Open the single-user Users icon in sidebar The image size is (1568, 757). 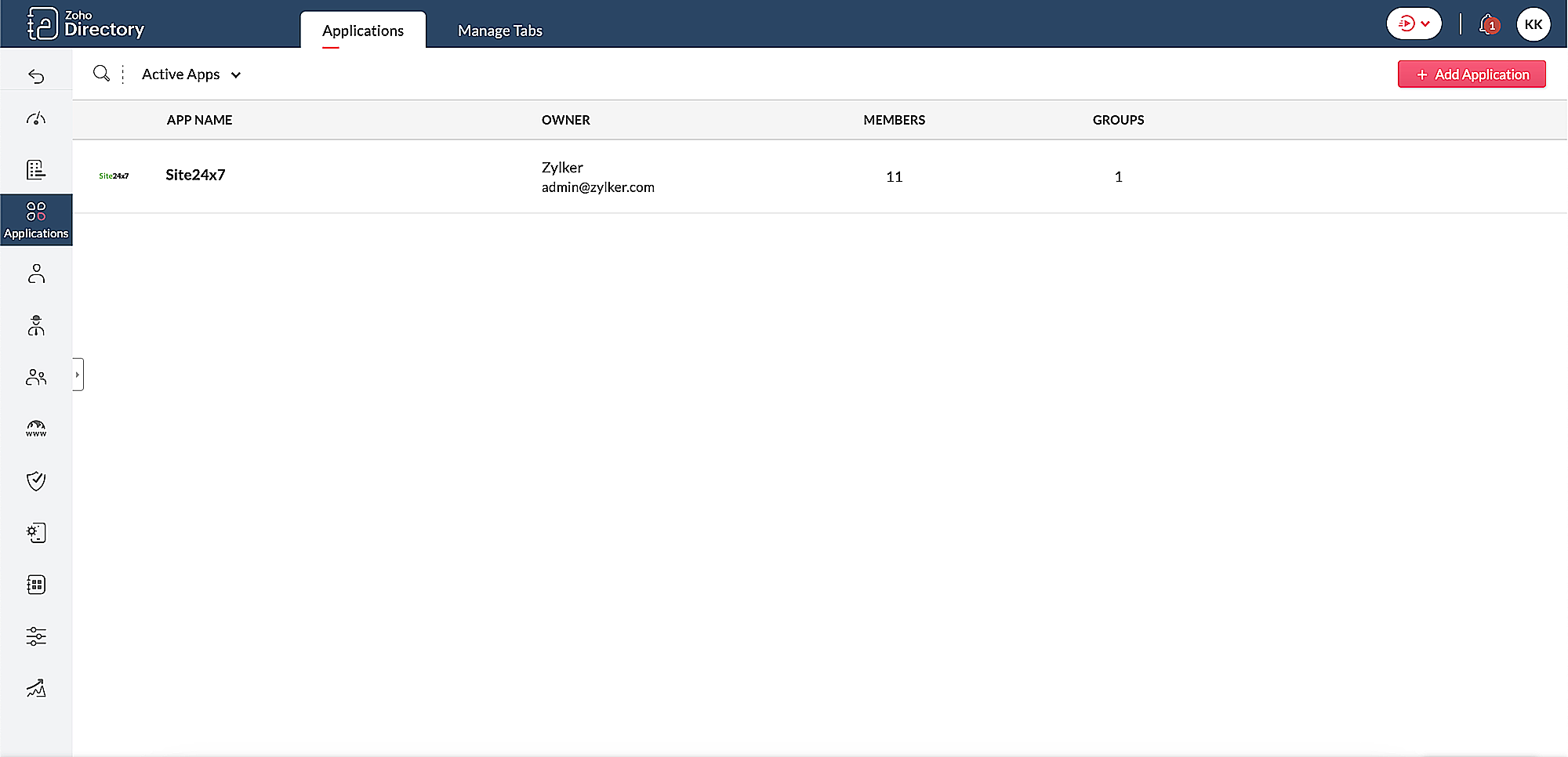[36, 273]
